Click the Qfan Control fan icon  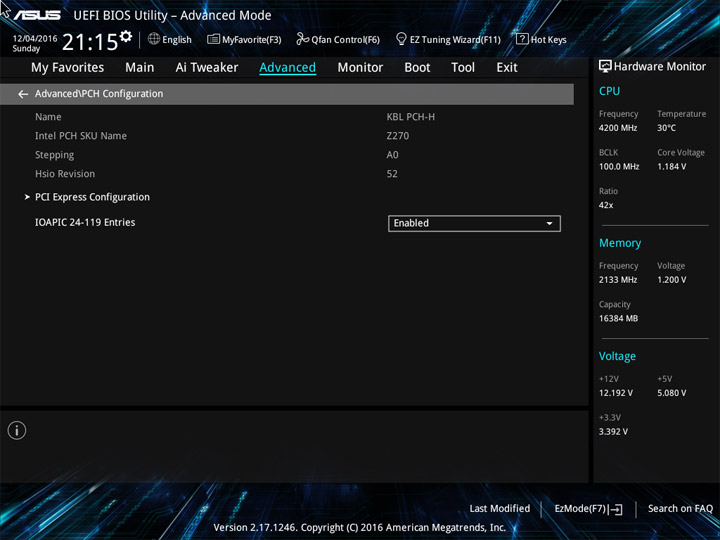[x=302, y=39]
